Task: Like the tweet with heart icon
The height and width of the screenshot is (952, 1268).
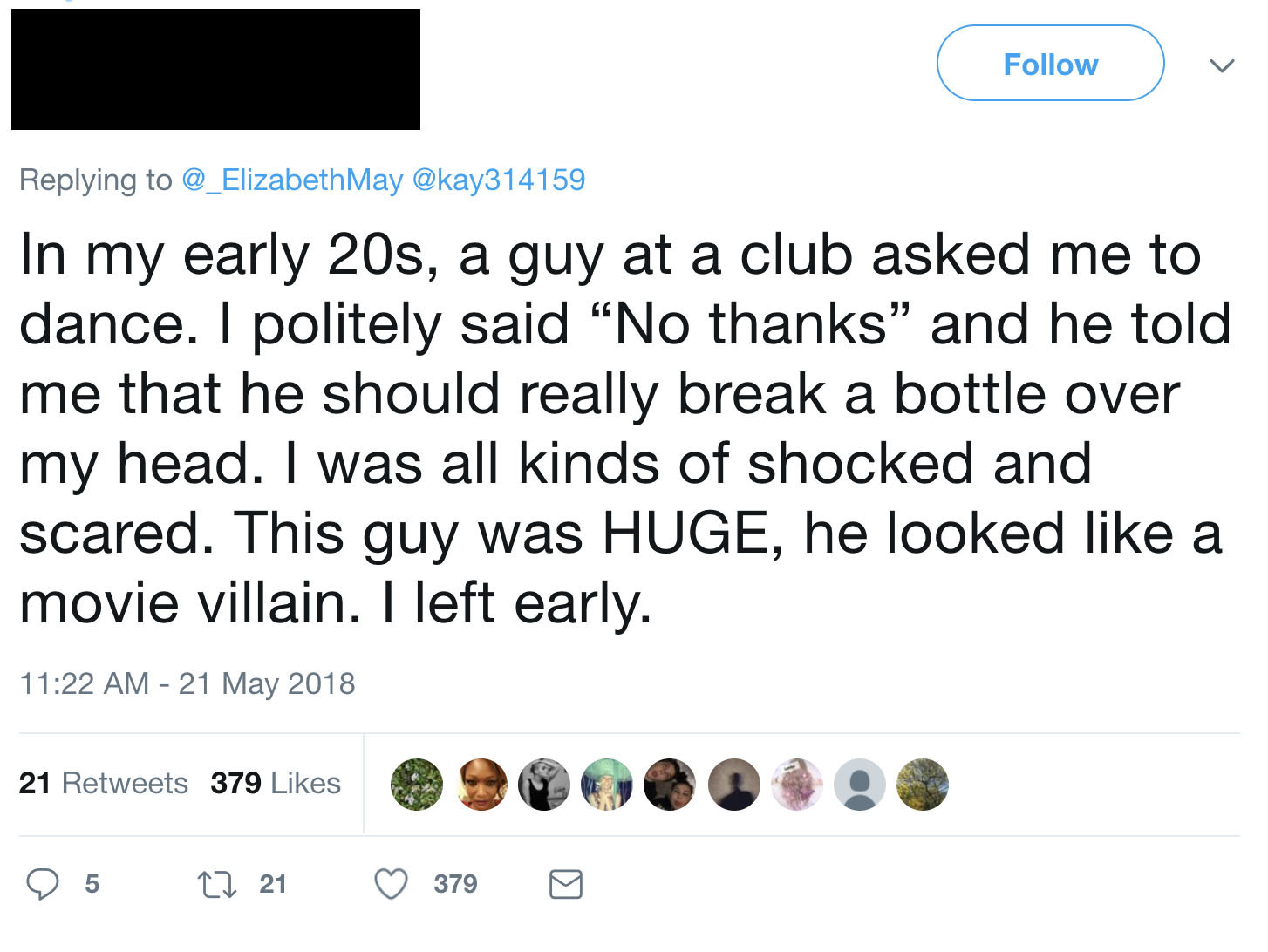Action: click(391, 884)
